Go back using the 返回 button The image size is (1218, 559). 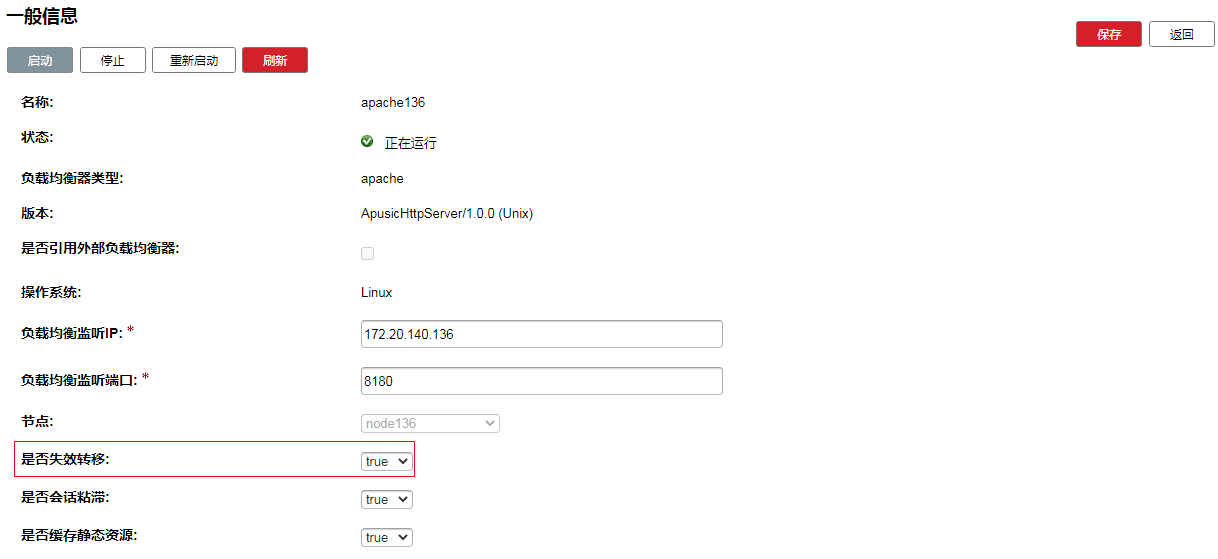coord(1181,34)
